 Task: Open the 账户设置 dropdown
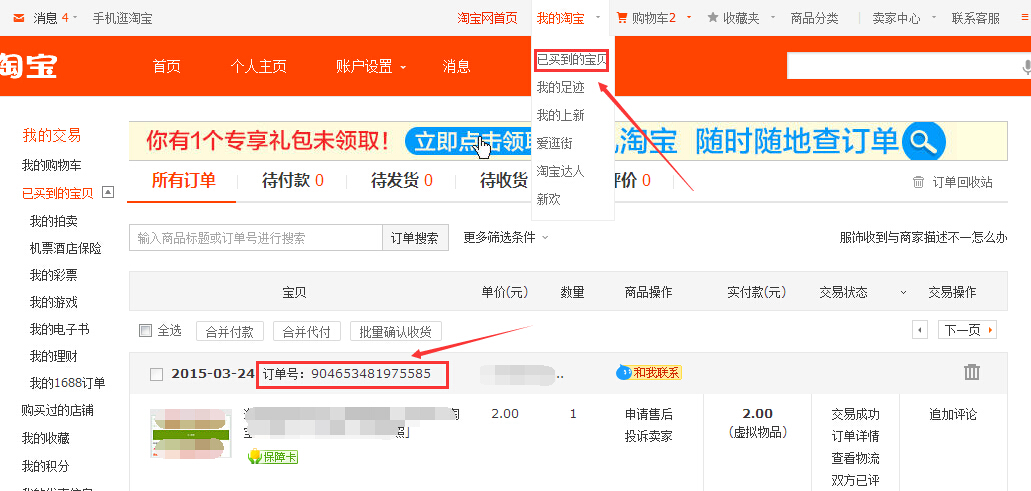(371, 66)
